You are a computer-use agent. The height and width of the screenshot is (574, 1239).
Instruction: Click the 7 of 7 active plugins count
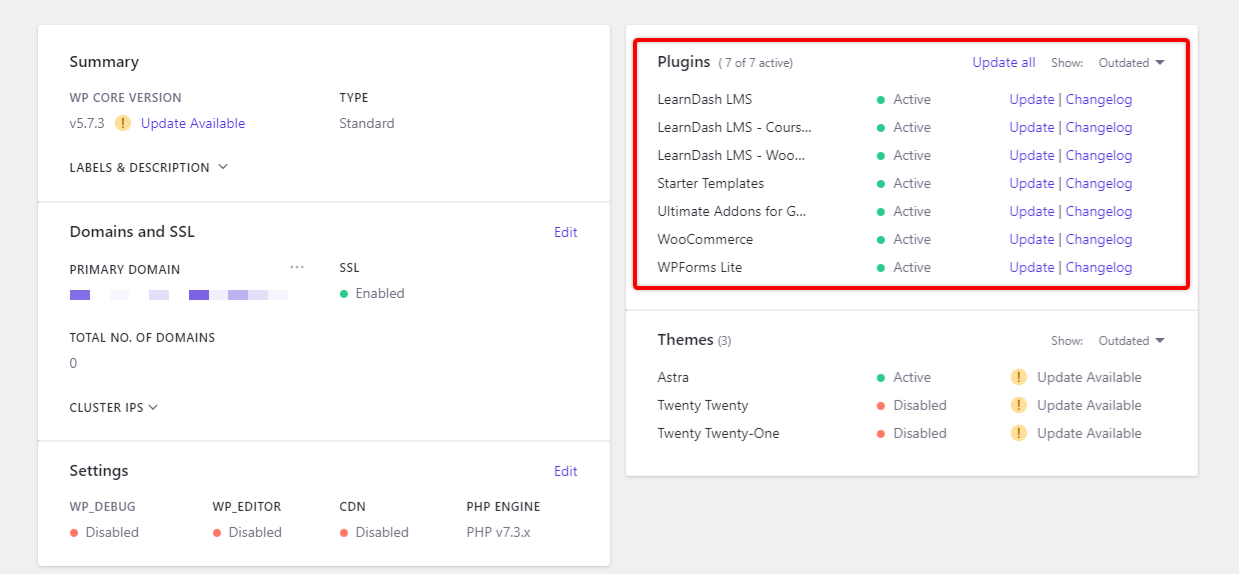coord(756,63)
